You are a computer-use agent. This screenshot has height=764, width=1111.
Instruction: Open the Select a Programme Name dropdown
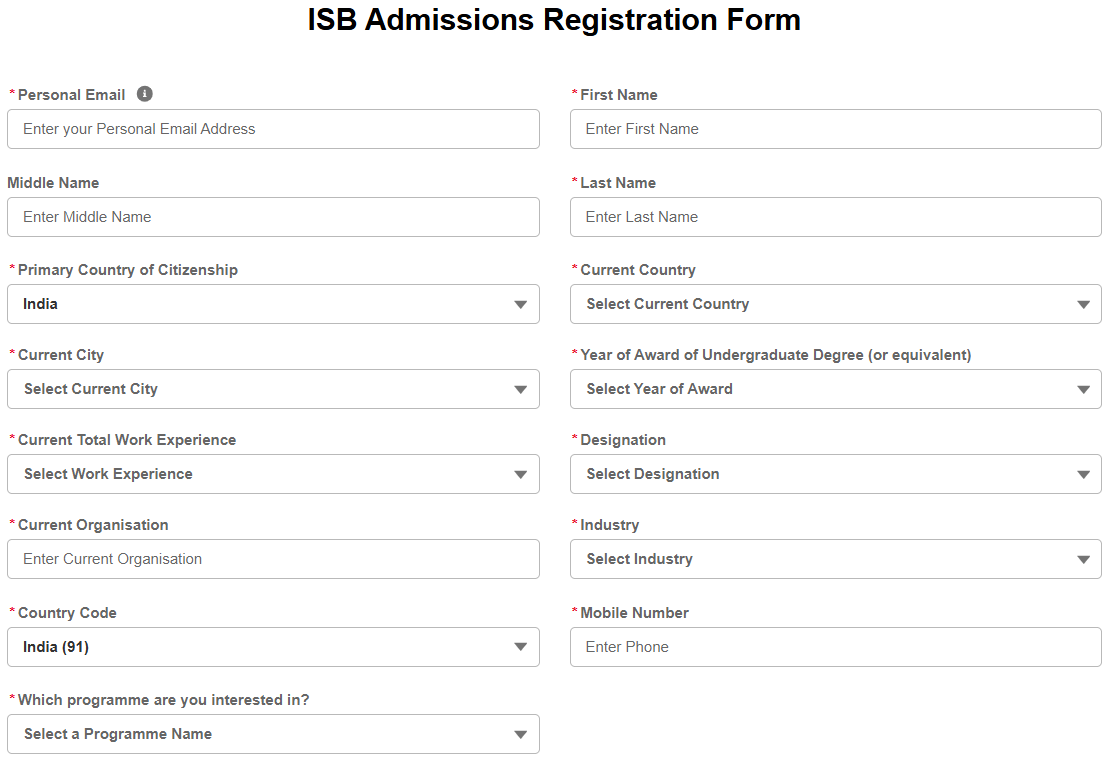click(x=273, y=733)
